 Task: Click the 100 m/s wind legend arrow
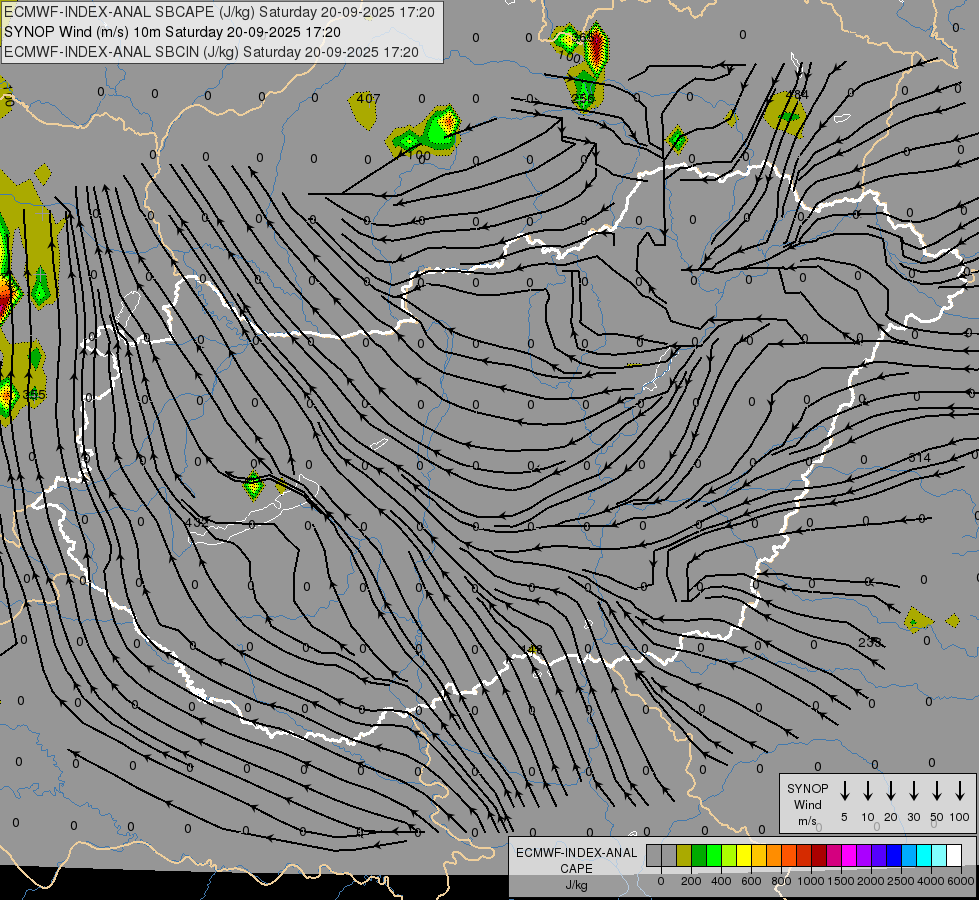[x=960, y=791]
